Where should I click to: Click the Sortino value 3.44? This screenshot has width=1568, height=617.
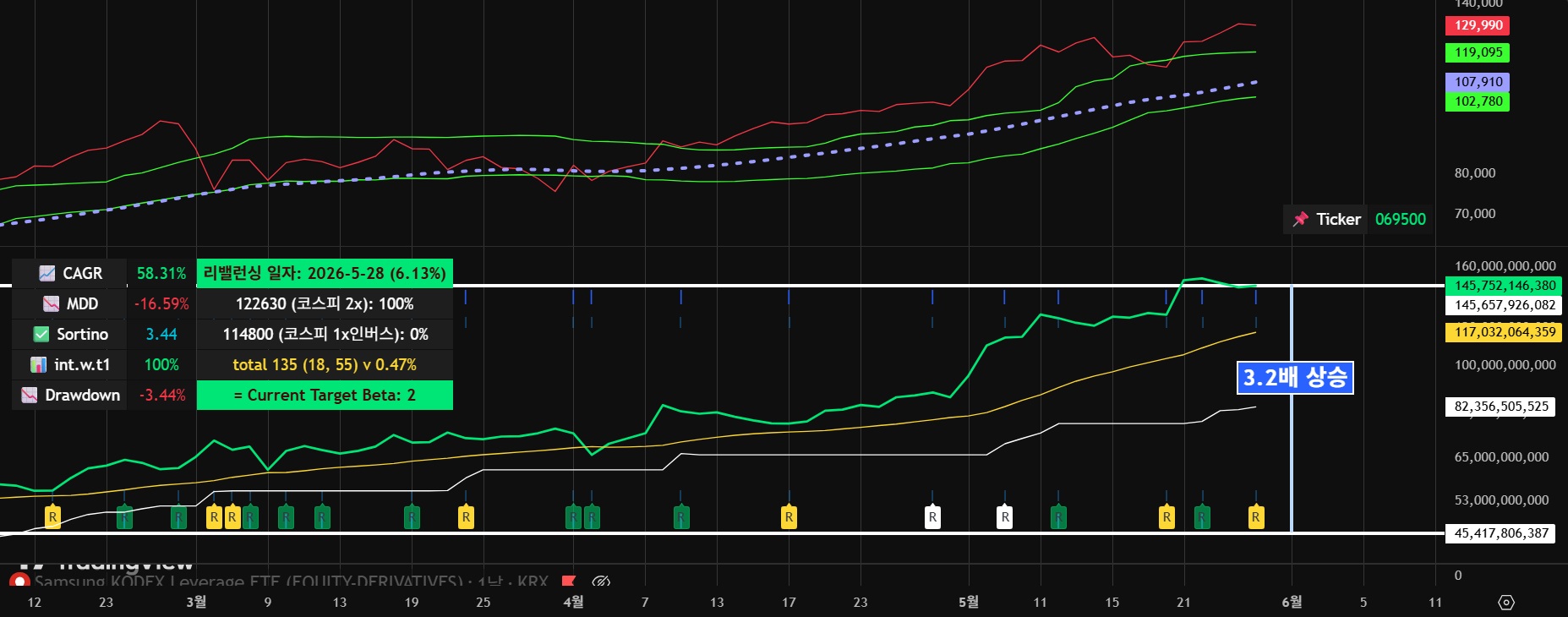[161, 334]
